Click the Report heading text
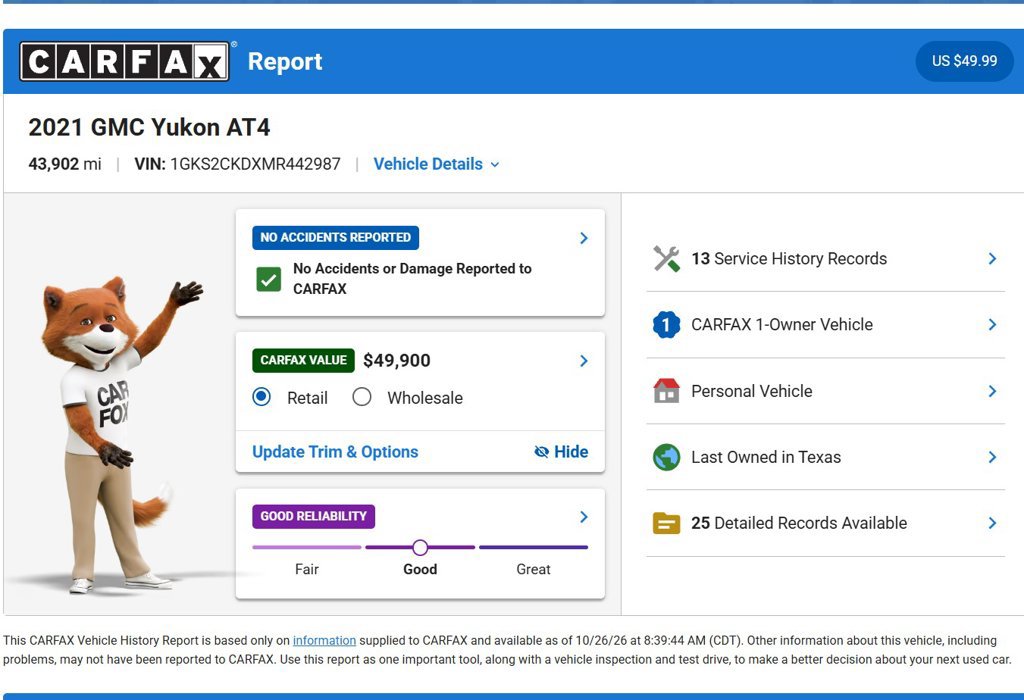 [285, 61]
